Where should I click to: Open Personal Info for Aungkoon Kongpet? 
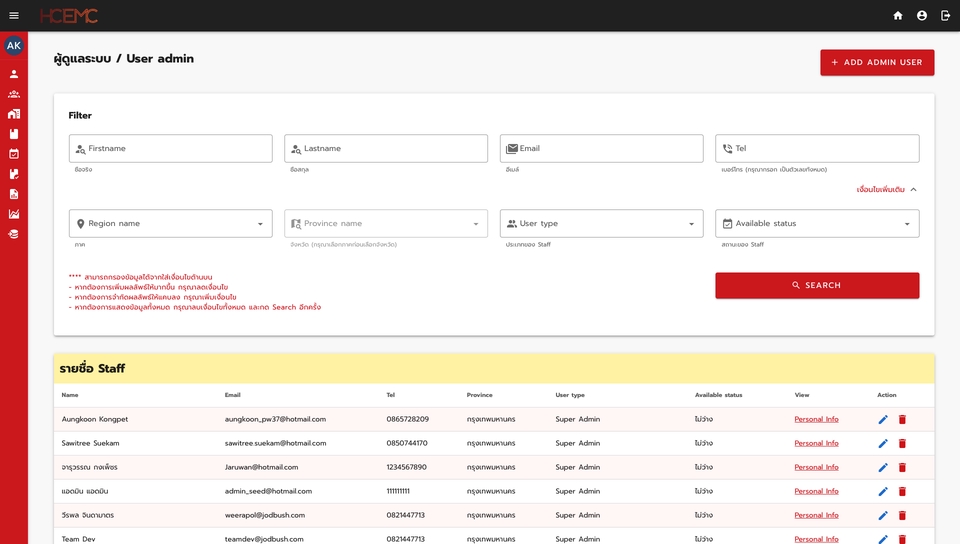[816, 419]
